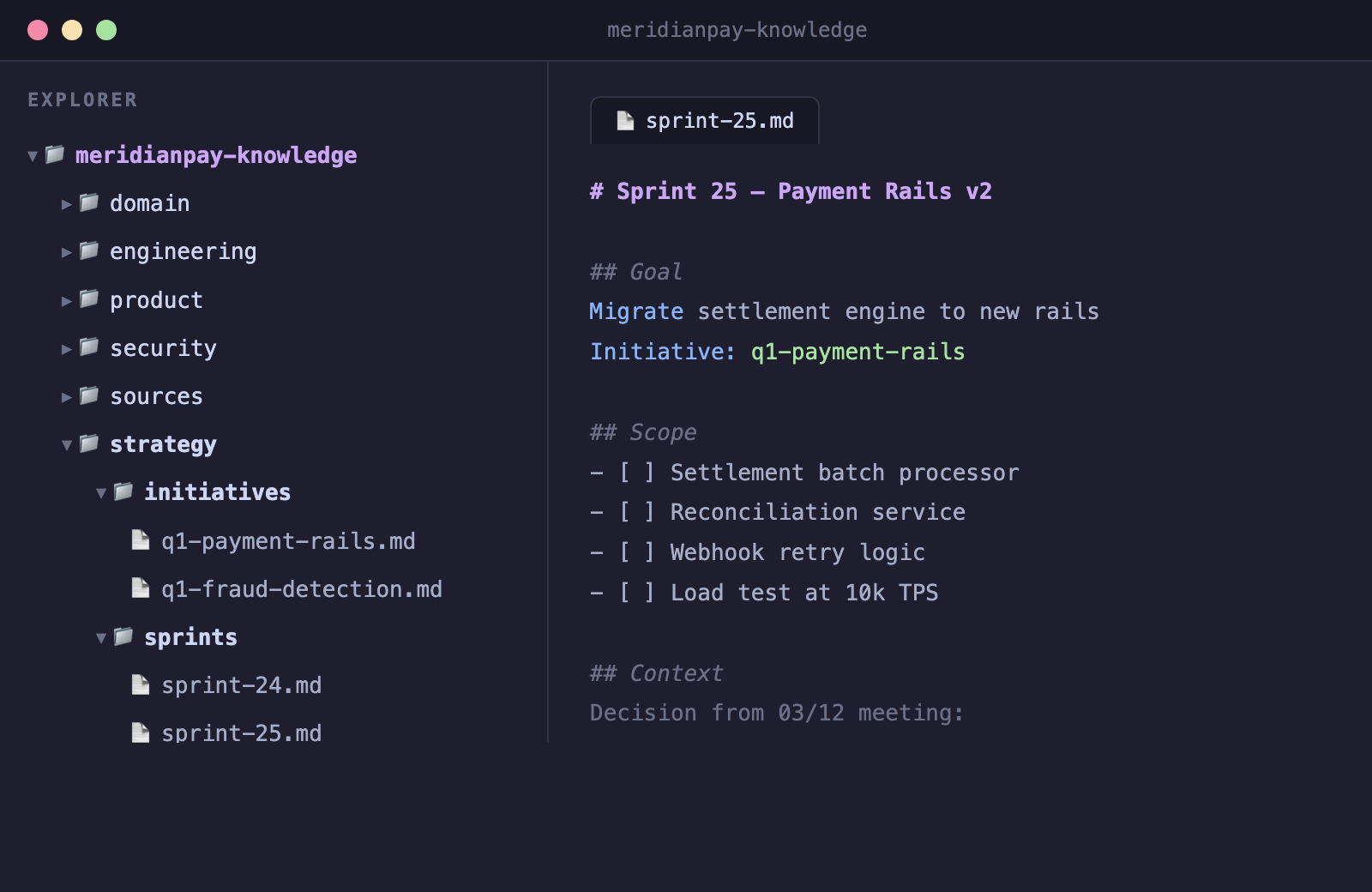Click the folder icon next to domain
This screenshot has height=892, width=1372.
tap(88, 203)
